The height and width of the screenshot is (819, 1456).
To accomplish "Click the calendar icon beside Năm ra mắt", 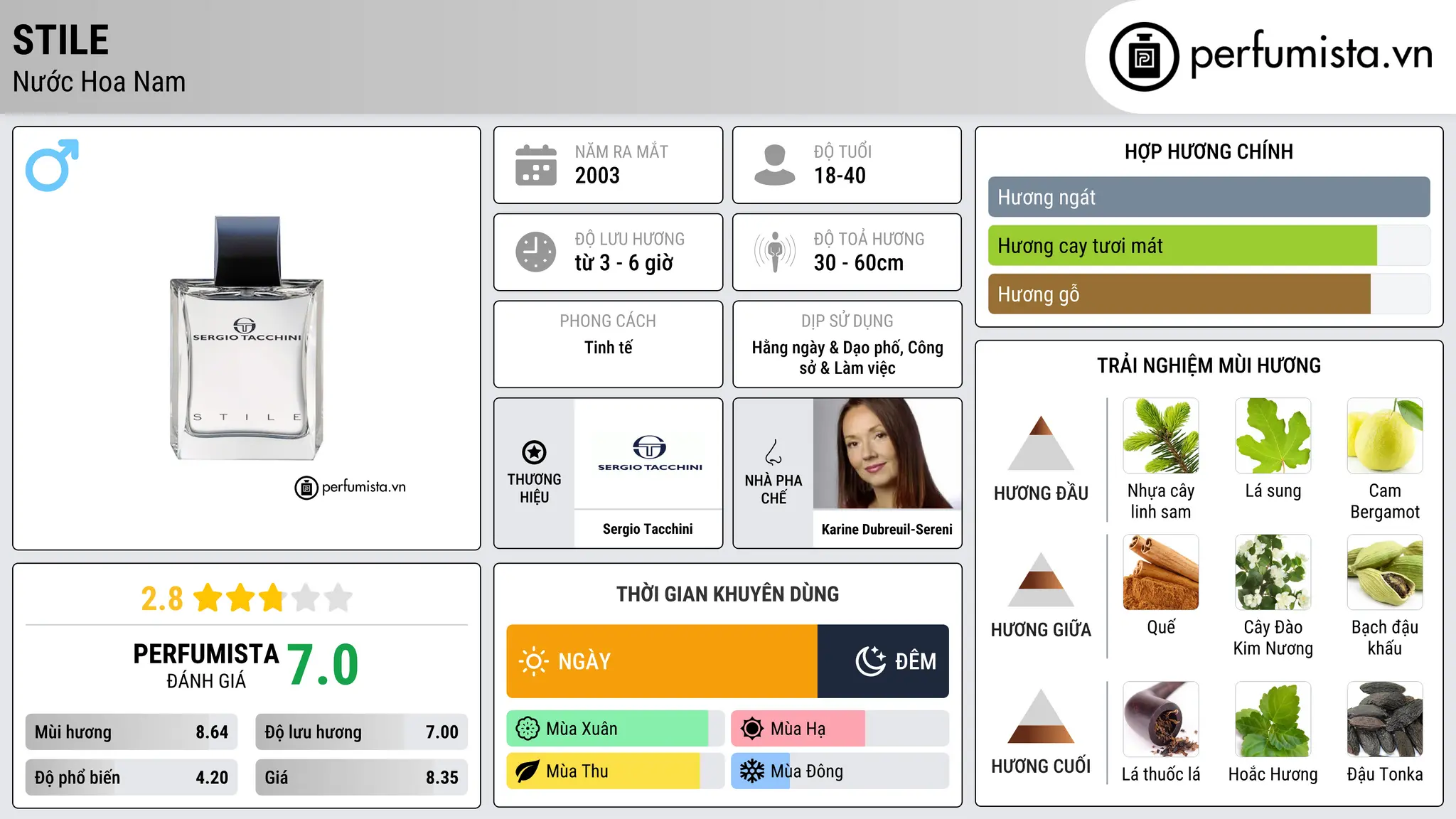I will 536,165.
